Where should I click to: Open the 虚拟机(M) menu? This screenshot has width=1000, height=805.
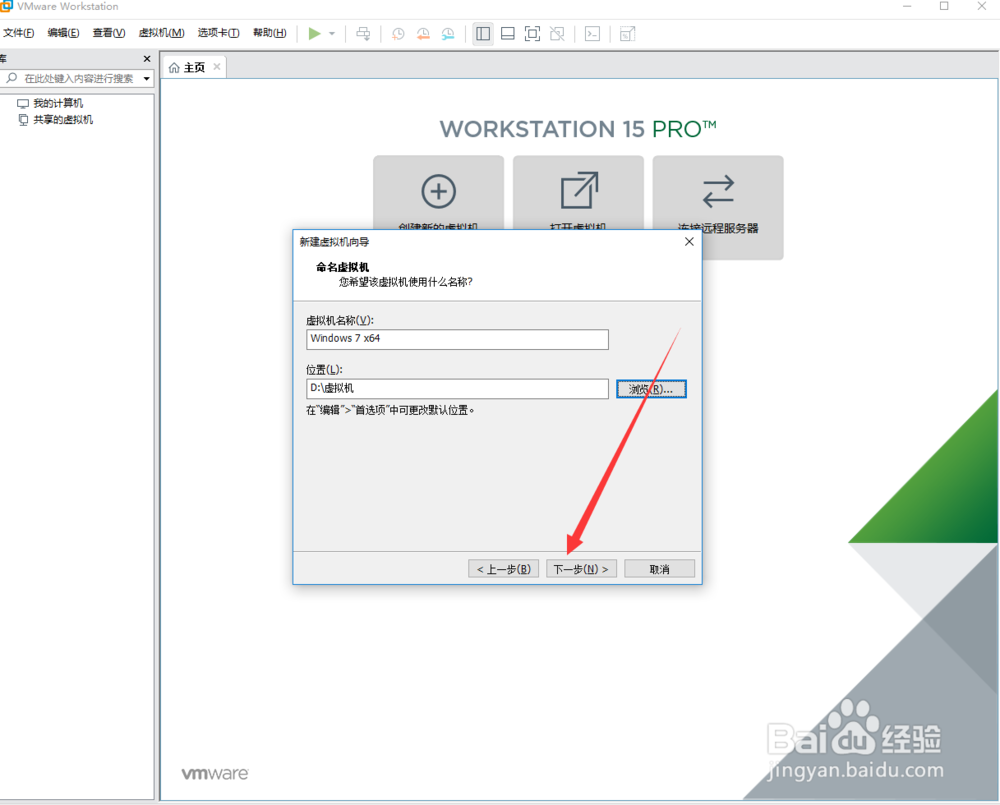161,33
